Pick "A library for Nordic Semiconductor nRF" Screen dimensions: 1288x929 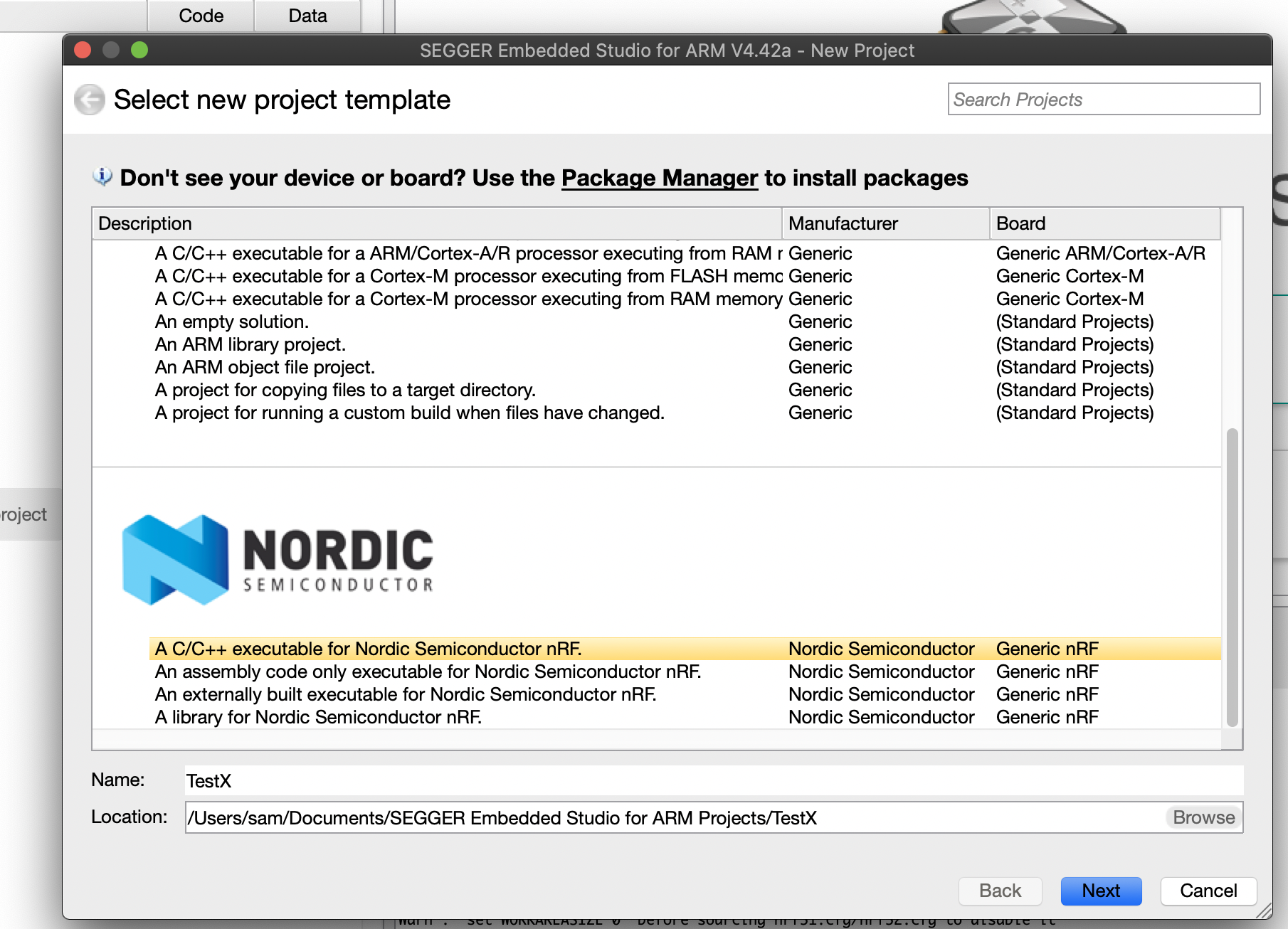coord(318,717)
